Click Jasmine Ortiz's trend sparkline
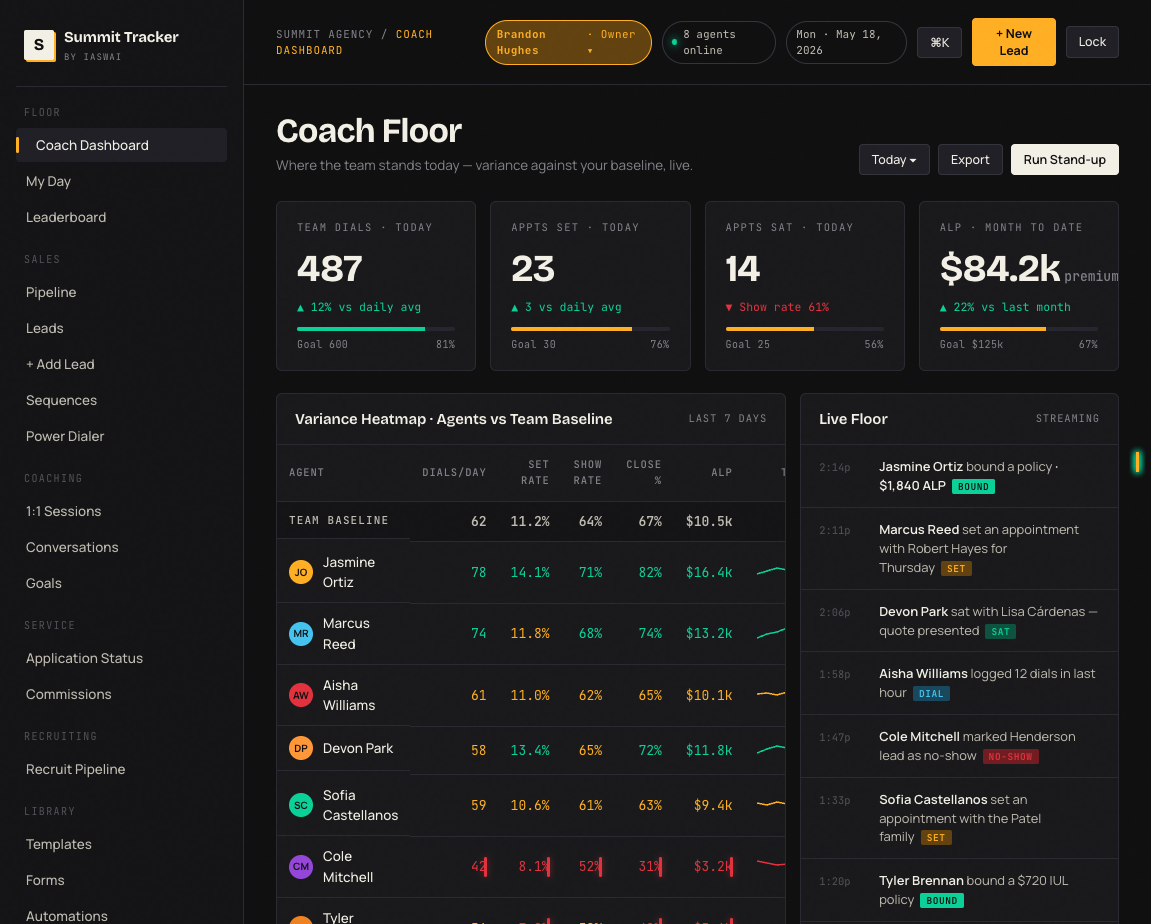 771,571
